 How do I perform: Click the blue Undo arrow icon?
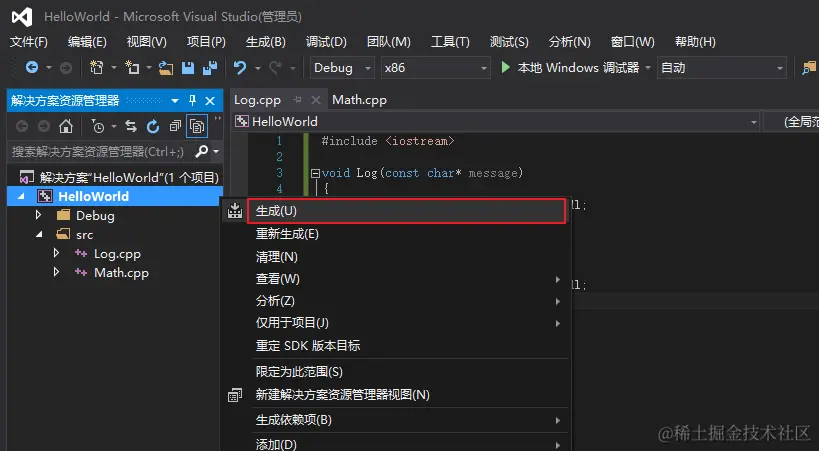pos(240,67)
